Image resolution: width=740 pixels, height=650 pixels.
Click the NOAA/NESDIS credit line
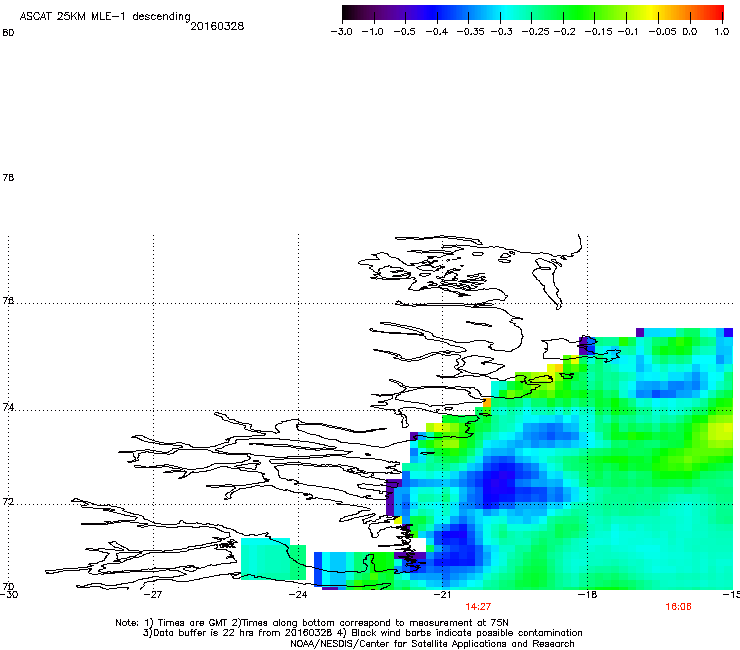(x=432, y=644)
